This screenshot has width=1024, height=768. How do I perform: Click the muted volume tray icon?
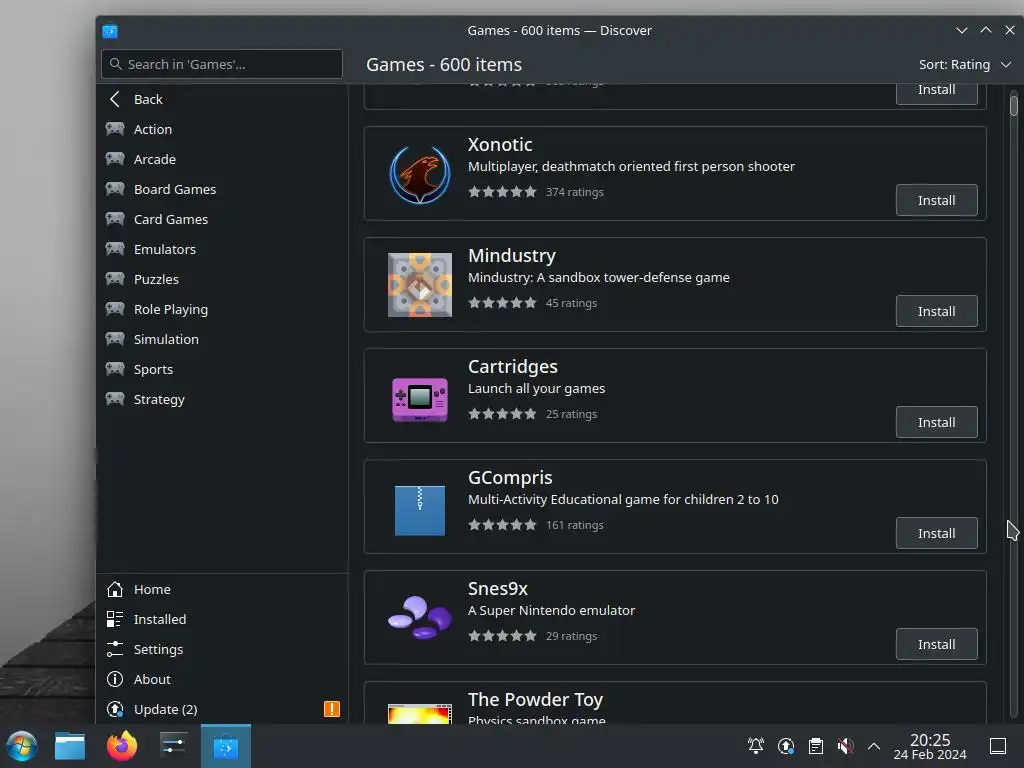point(845,746)
